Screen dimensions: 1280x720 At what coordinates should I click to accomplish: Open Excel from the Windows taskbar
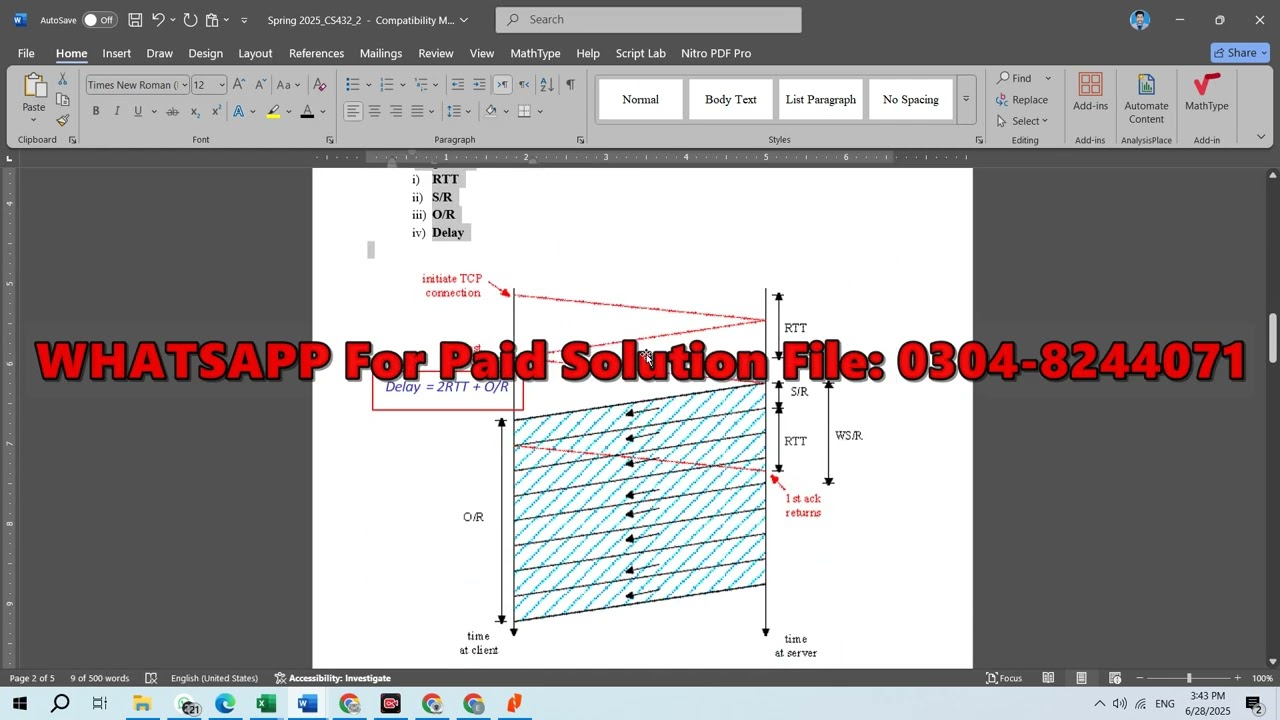(265, 704)
